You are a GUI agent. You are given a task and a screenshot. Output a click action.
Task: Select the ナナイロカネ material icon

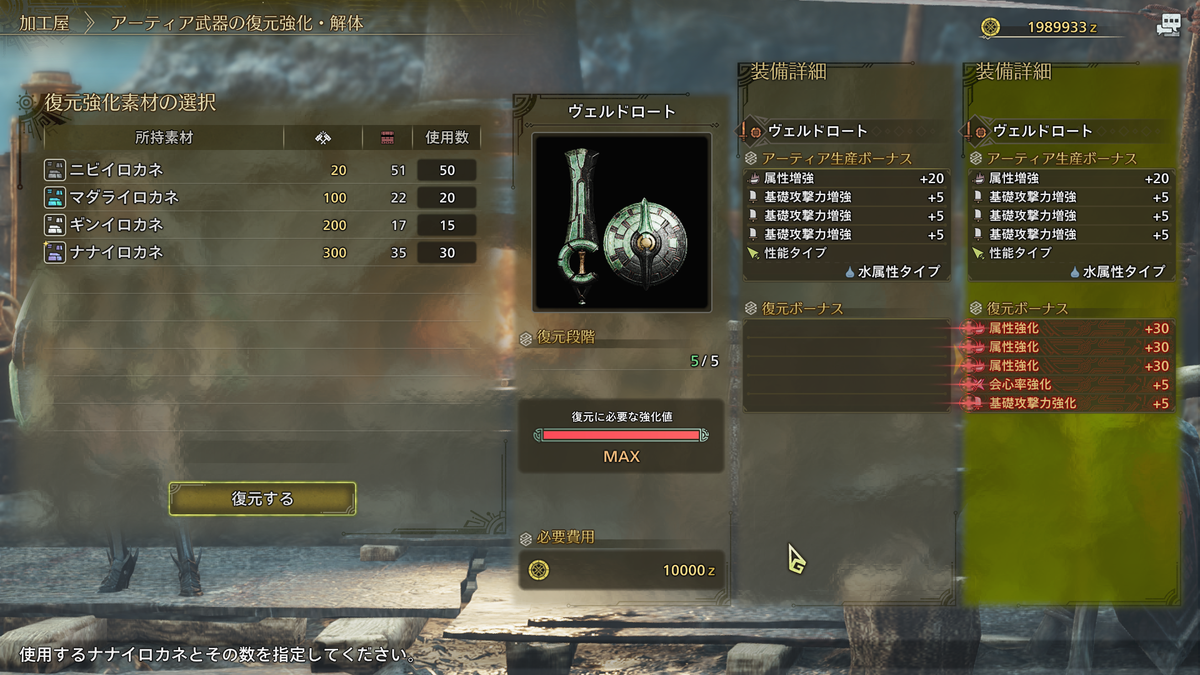point(54,253)
